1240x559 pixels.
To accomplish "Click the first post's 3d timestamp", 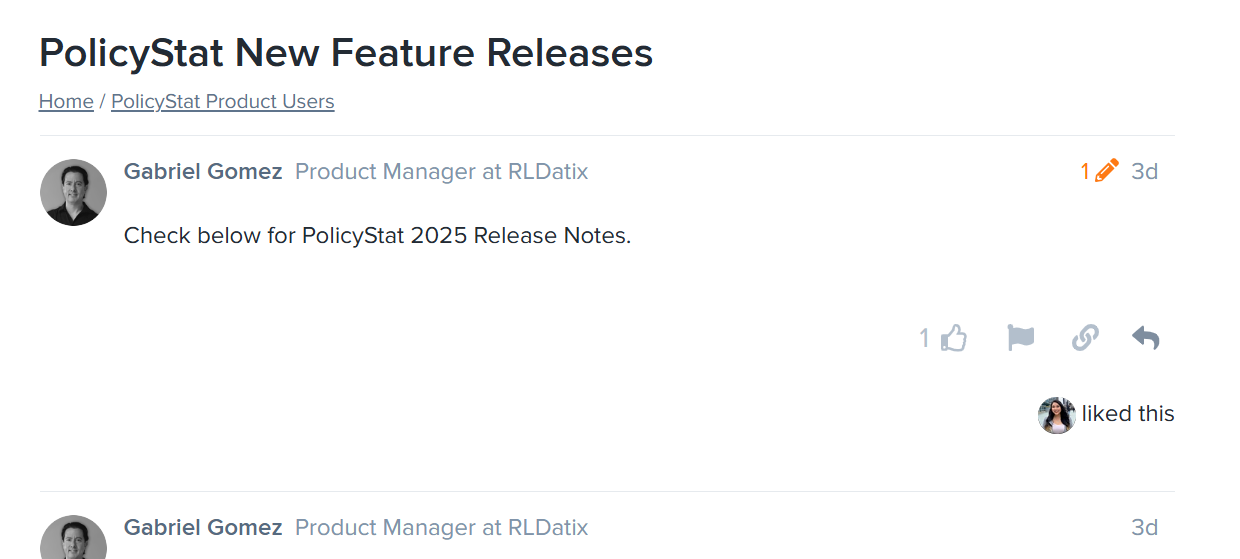I will tap(1144, 172).
